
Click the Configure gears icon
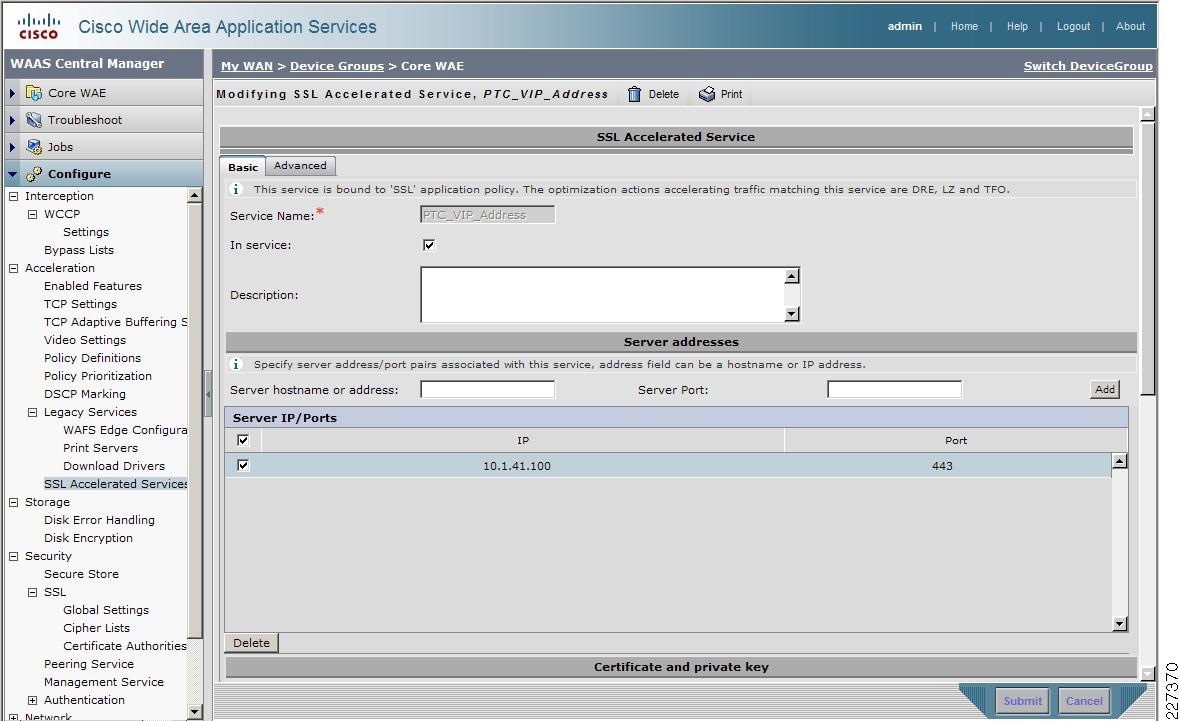point(34,174)
